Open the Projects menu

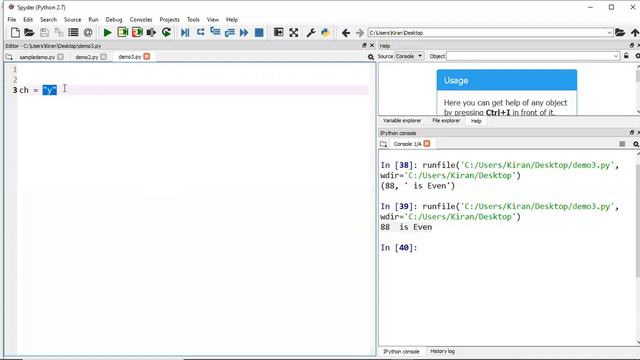point(169,20)
